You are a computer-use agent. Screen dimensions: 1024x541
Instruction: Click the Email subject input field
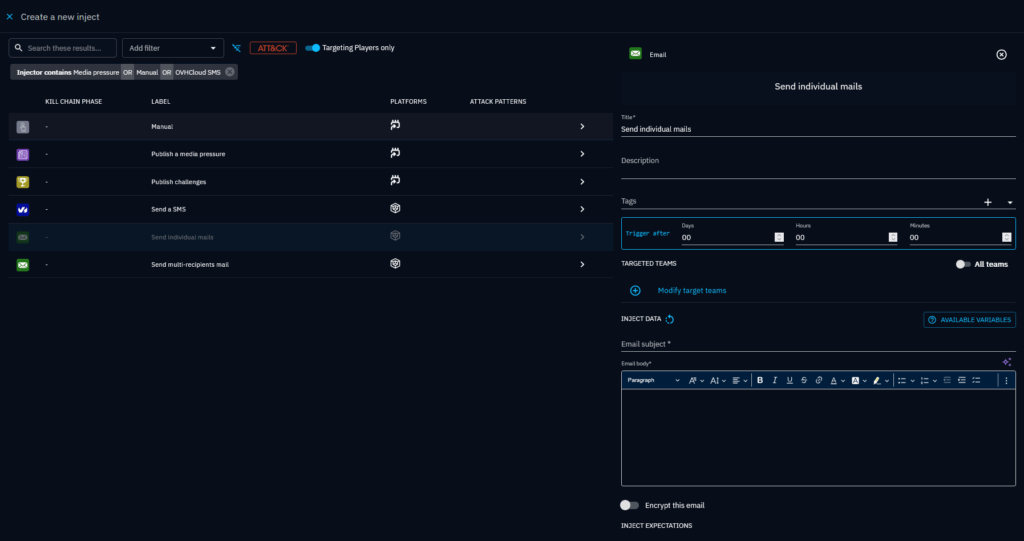(x=817, y=344)
